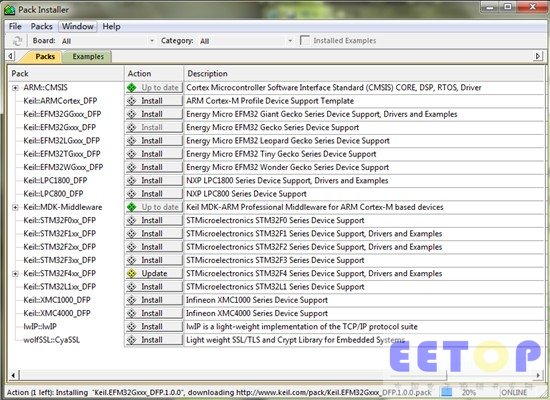The height and width of the screenshot is (400, 550).
Task: Expand the Keil::STM32F4xx_DFP tree node
Action: click(x=15, y=274)
